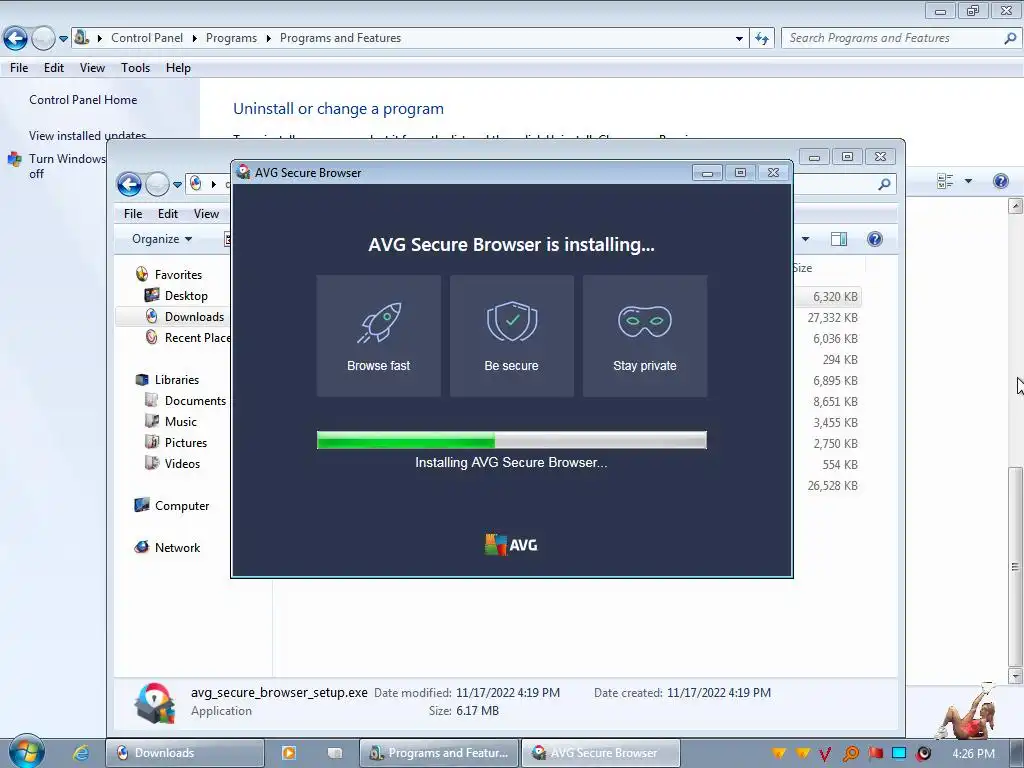Click the refresh button beside address bar
Viewport: 1024px width, 768px height.
coord(761,39)
